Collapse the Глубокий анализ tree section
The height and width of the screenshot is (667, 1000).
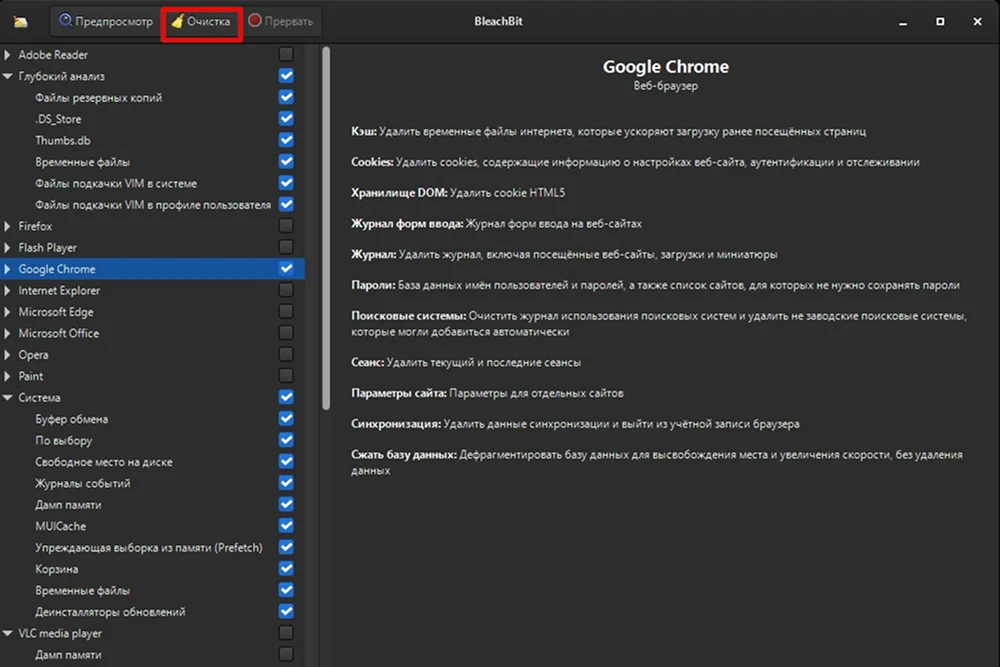[8, 76]
